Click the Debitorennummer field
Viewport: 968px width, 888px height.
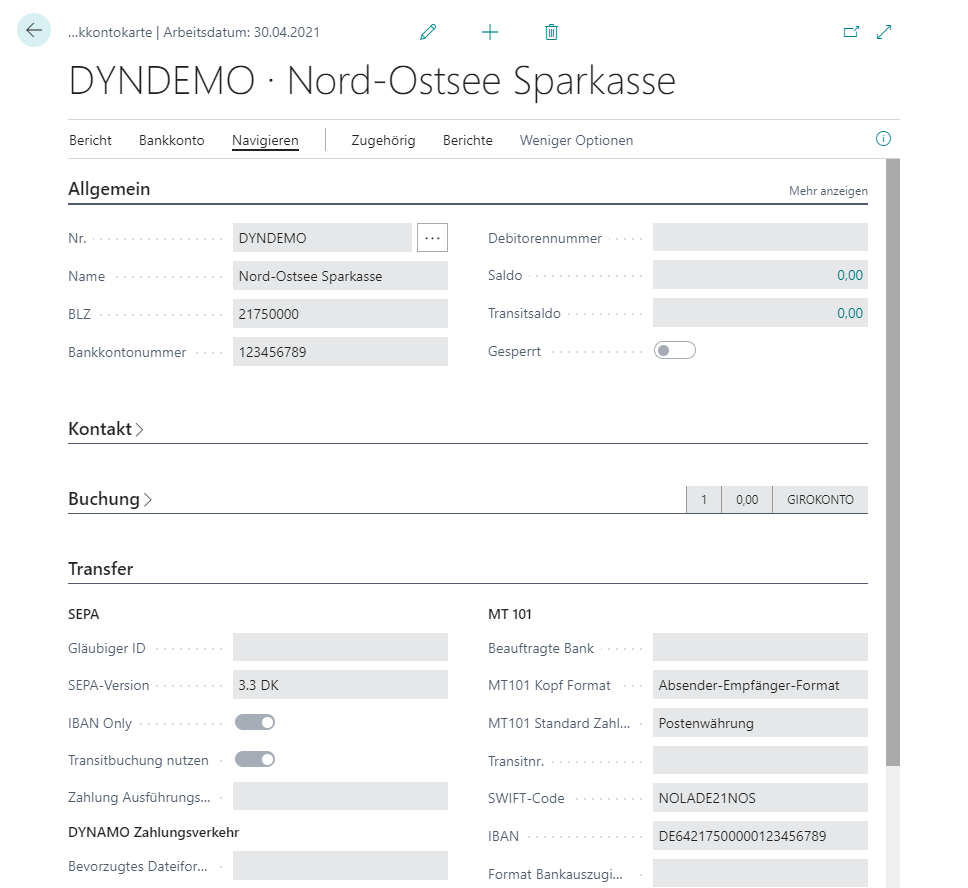[x=761, y=238]
